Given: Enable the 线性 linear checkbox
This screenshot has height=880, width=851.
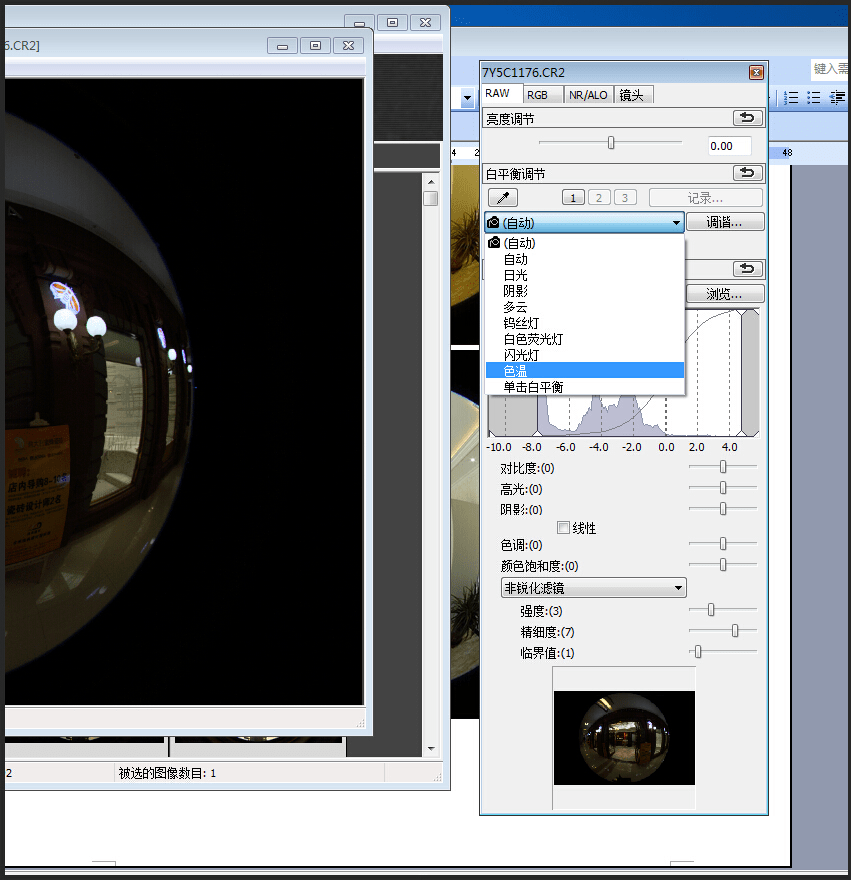Looking at the screenshot, I should coord(564,528).
